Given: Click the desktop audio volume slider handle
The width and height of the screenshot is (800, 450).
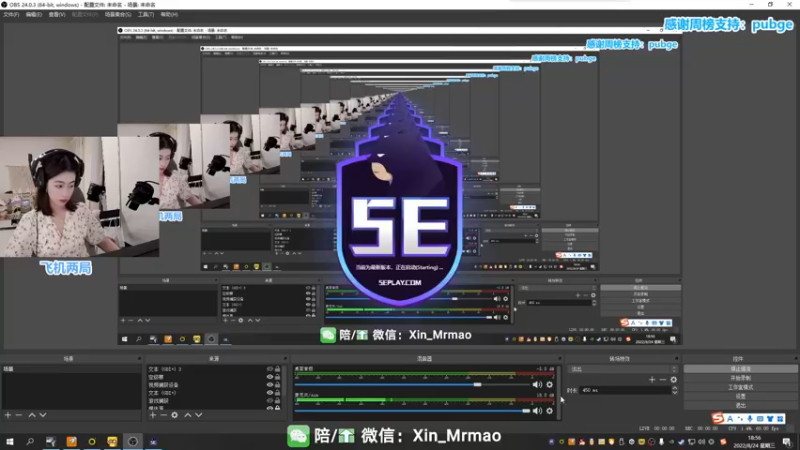Looking at the screenshot, I should [x=477, y=385].
